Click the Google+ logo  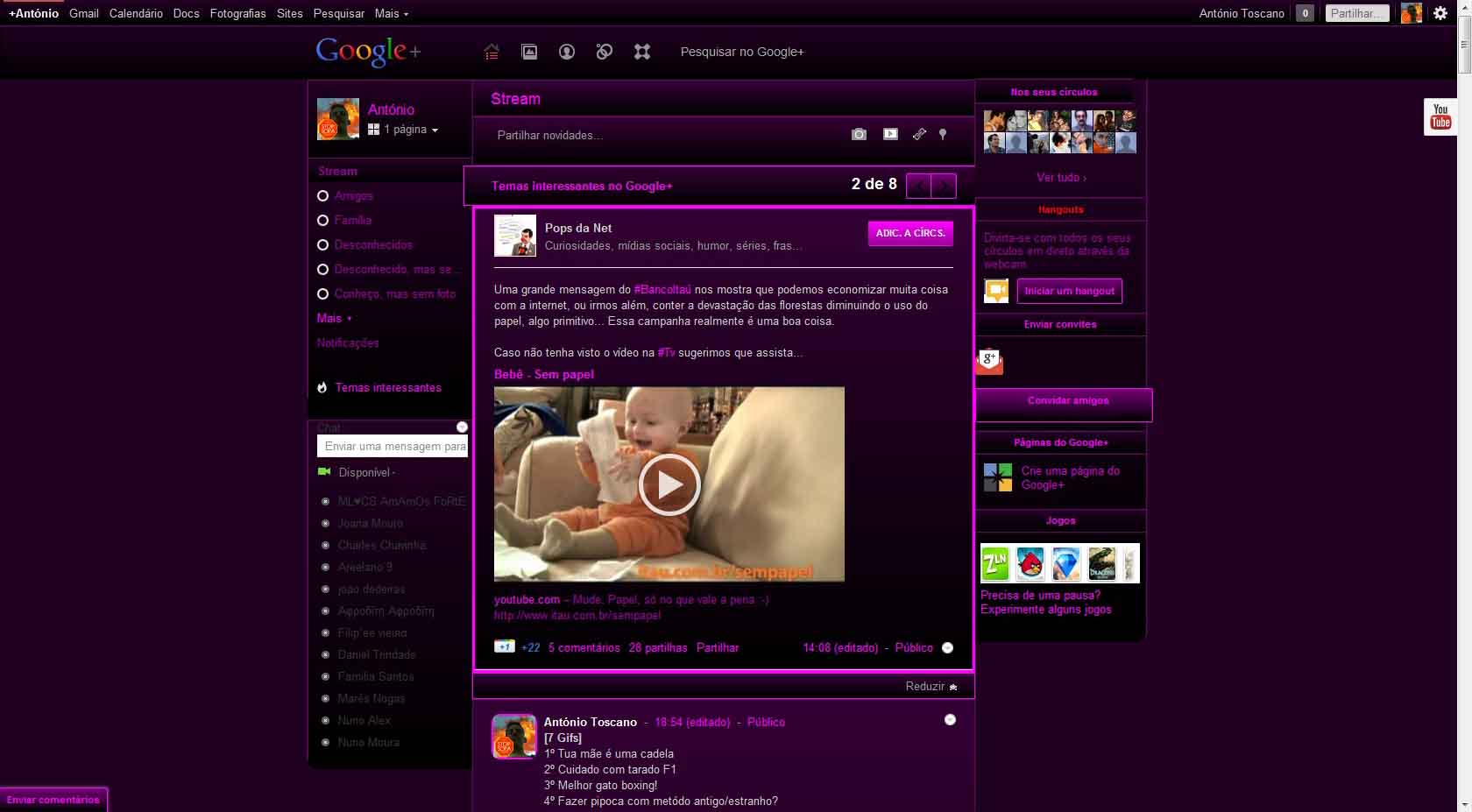(x=368, y=51)
